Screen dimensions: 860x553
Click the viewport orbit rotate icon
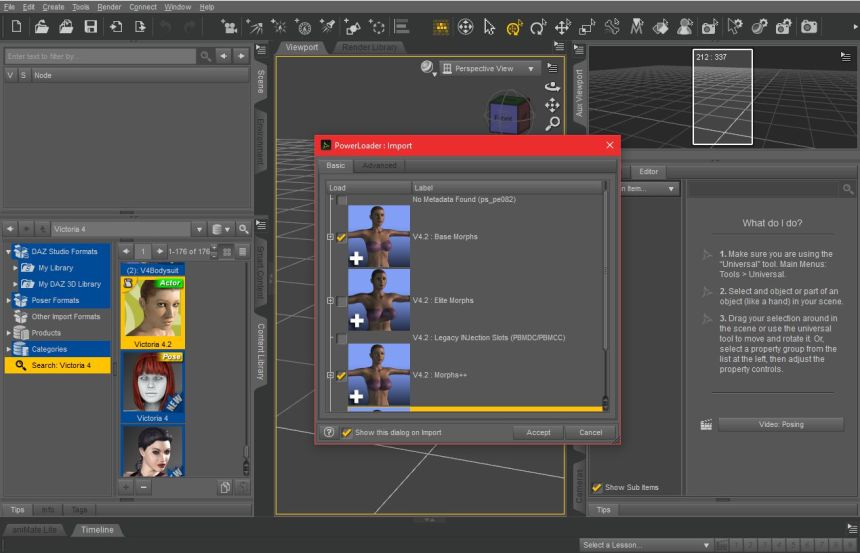[x=552, y=86]
